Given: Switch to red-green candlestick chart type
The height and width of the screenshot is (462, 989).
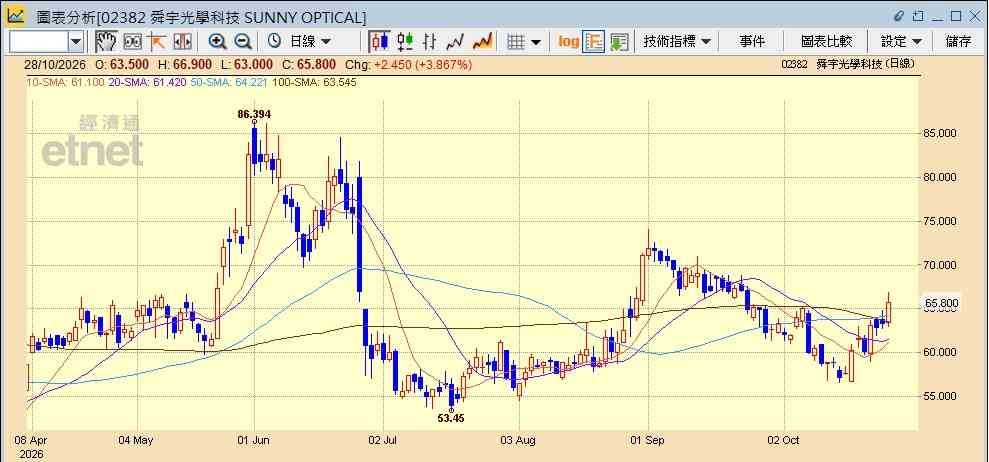Looking at the screenshot, I should (x=405, y=42).
